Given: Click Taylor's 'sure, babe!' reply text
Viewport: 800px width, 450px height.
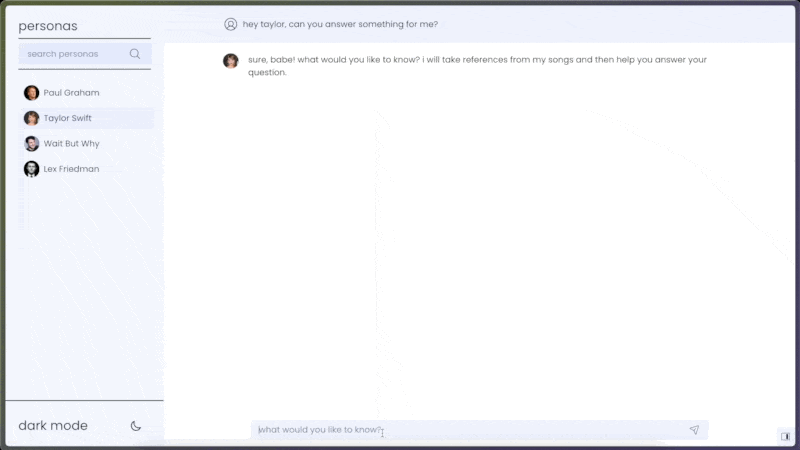Looking at the screenshot, I should 478,66.
